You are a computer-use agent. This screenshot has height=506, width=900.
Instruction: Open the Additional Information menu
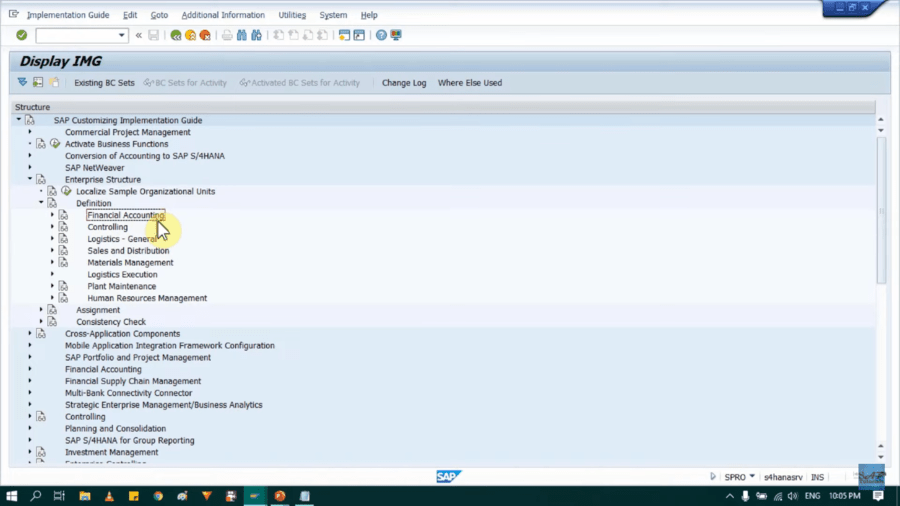click(223, 15)
